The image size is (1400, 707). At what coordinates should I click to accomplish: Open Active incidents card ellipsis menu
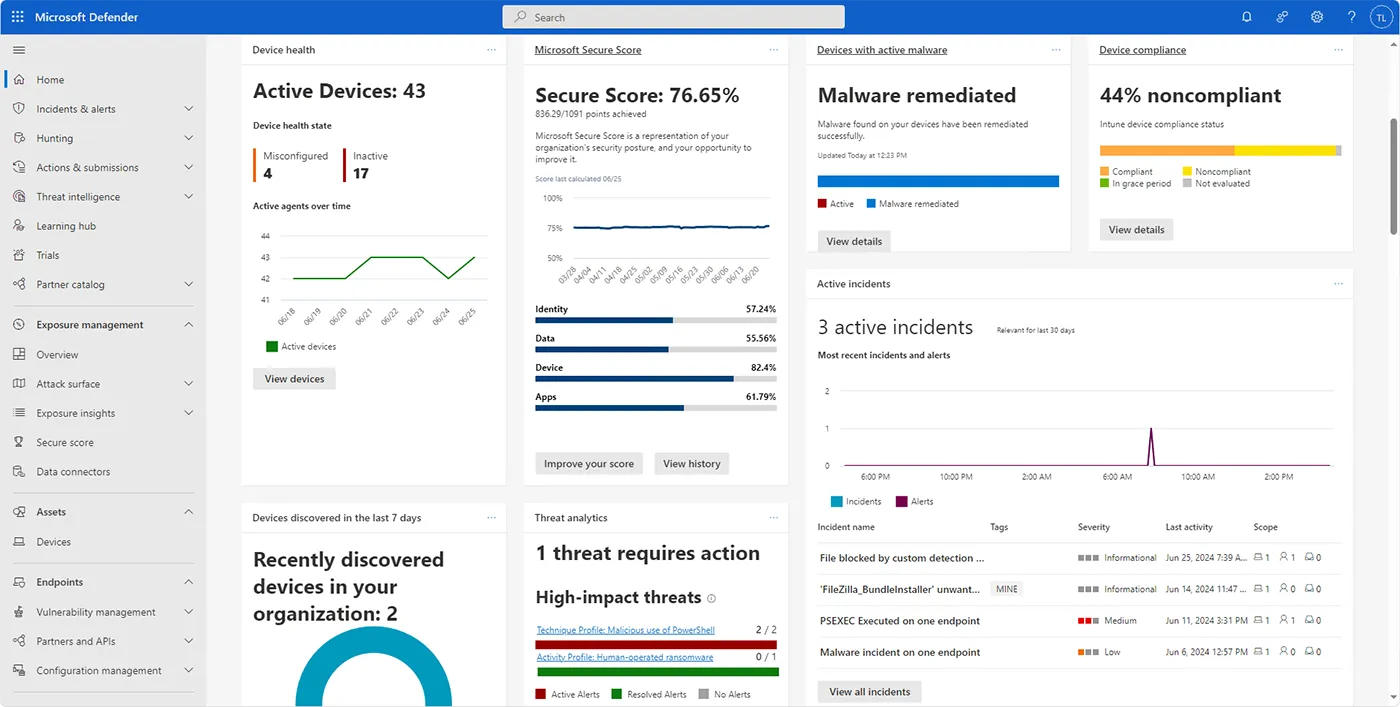[x=1338, y=284]
